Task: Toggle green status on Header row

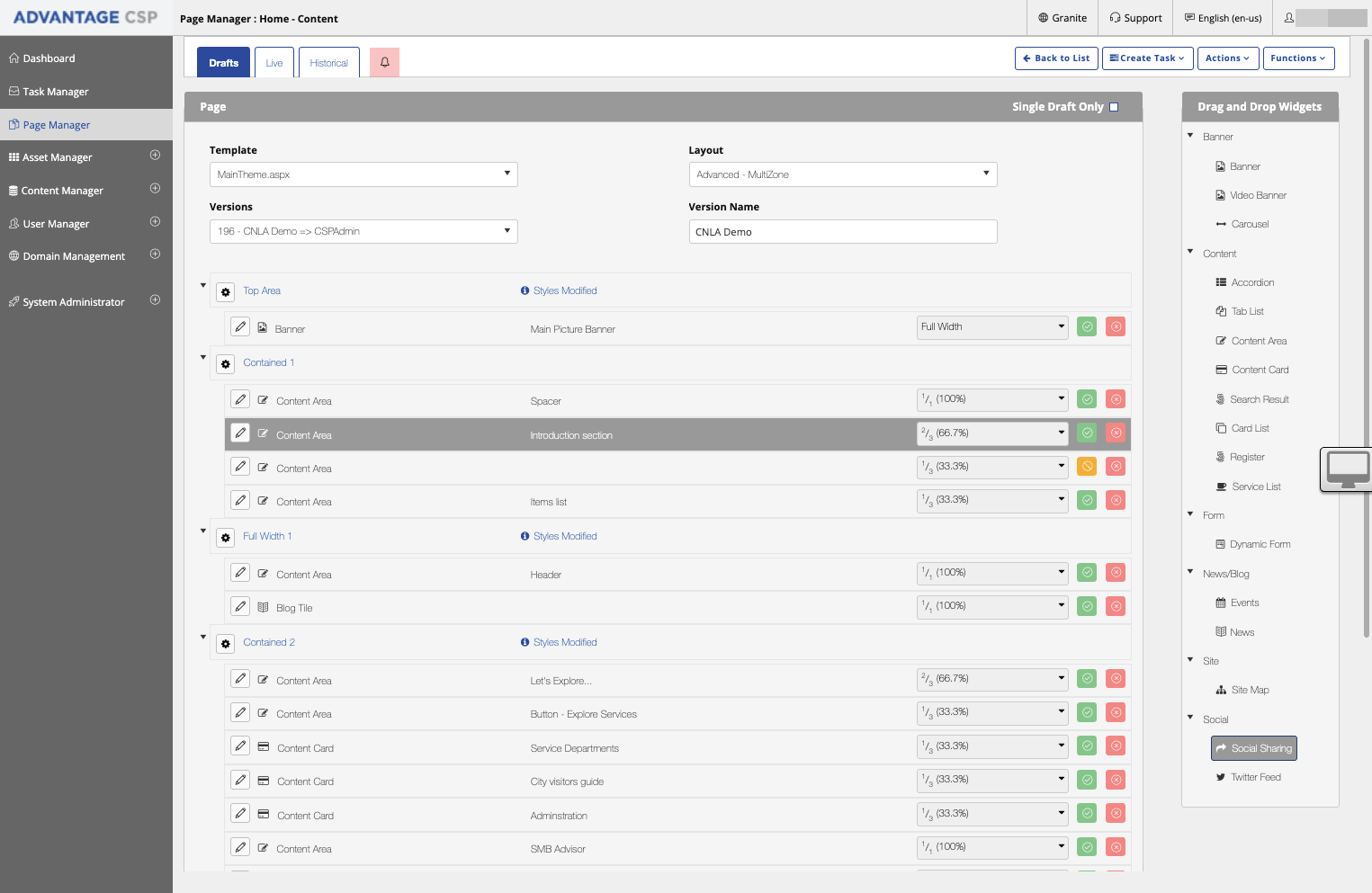Action: pyautogui.click(x=1087, y=573)
